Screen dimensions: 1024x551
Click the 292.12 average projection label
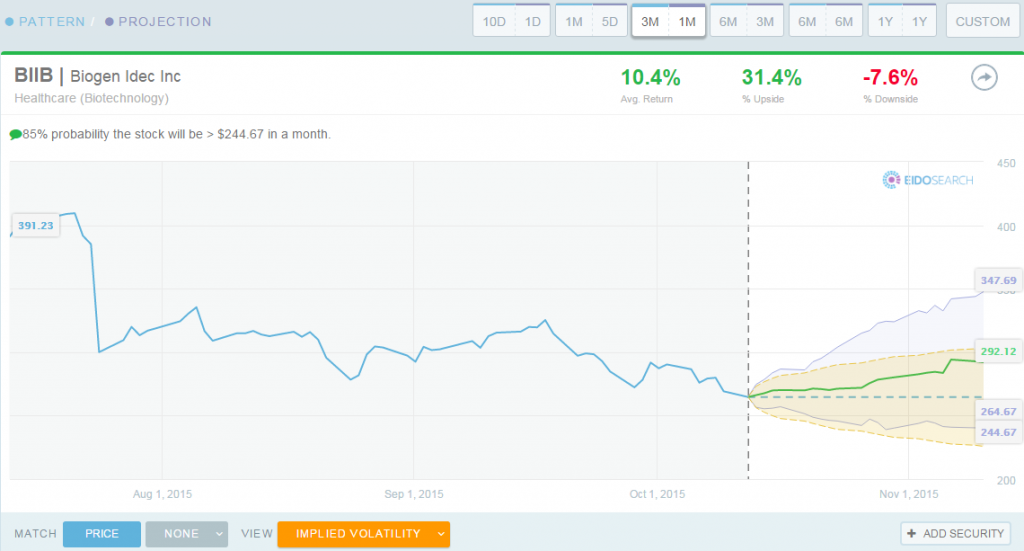click(998, 351)
